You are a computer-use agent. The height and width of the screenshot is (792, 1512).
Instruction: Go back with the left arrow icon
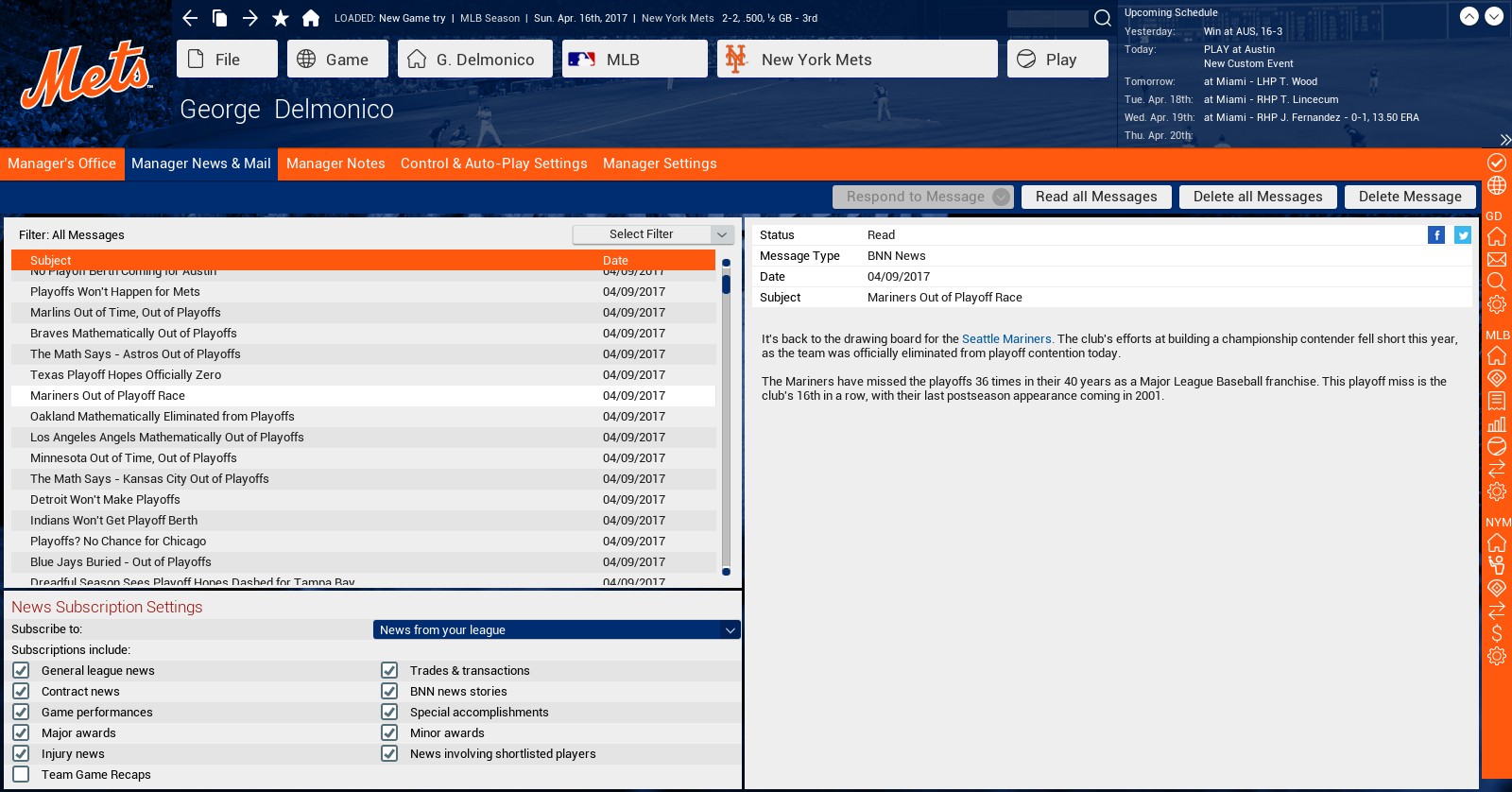190,18
